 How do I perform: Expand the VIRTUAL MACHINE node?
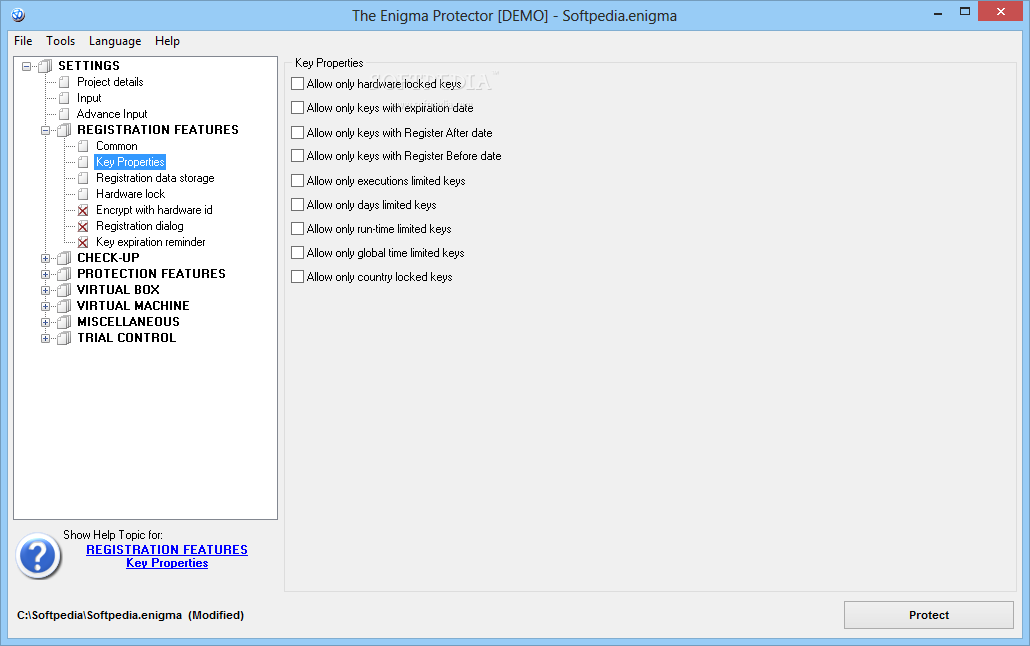tap(45, 307)
